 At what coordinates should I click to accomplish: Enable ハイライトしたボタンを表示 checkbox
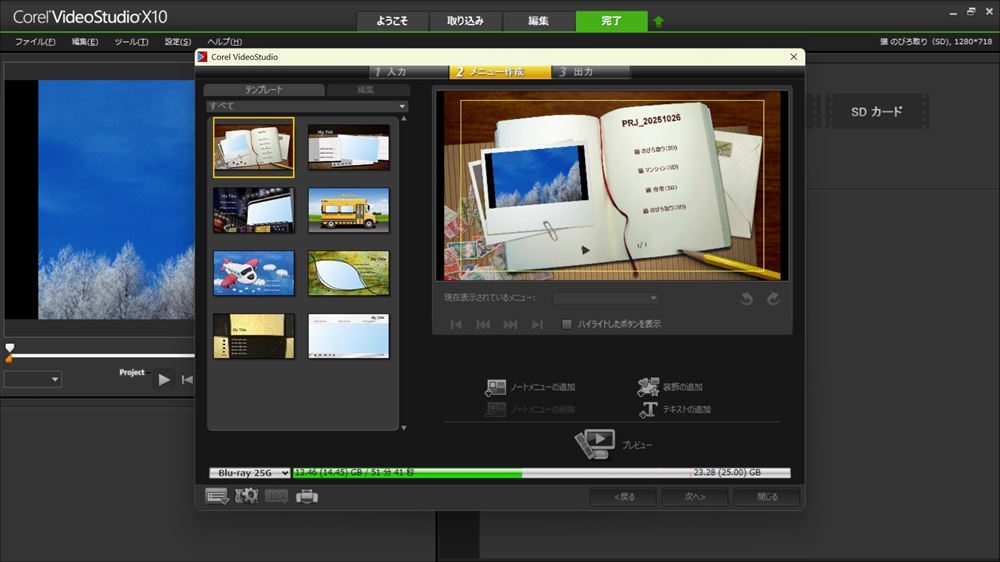point(567,324)
